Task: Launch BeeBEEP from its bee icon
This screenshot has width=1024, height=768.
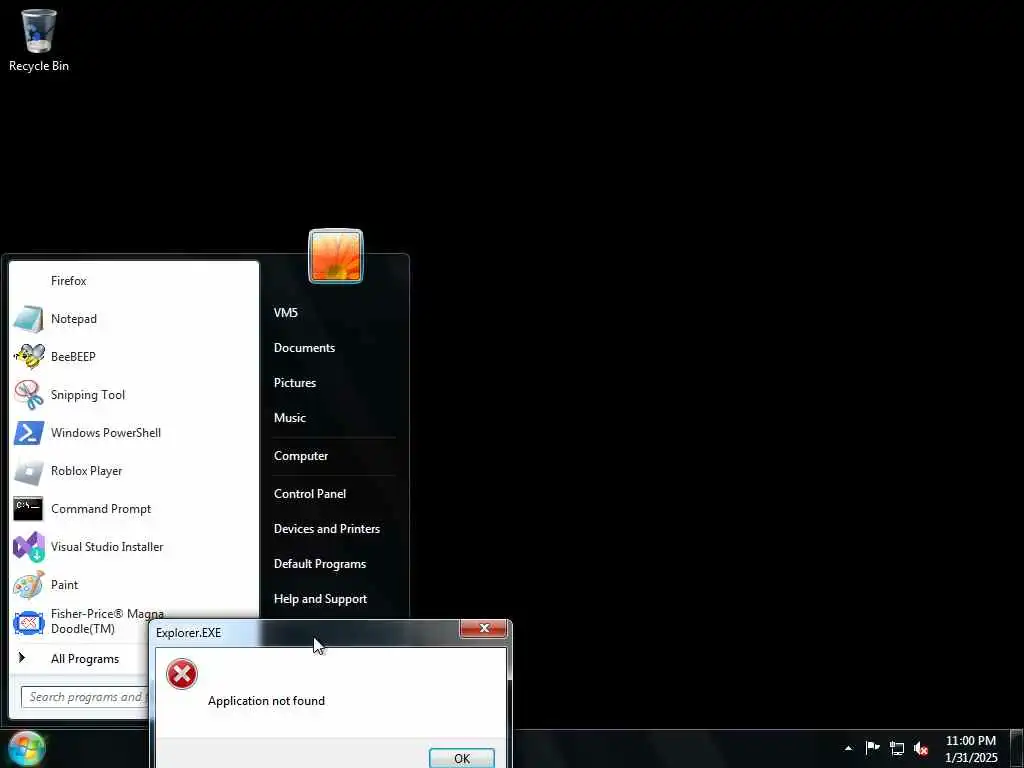Action: (29, 357)
